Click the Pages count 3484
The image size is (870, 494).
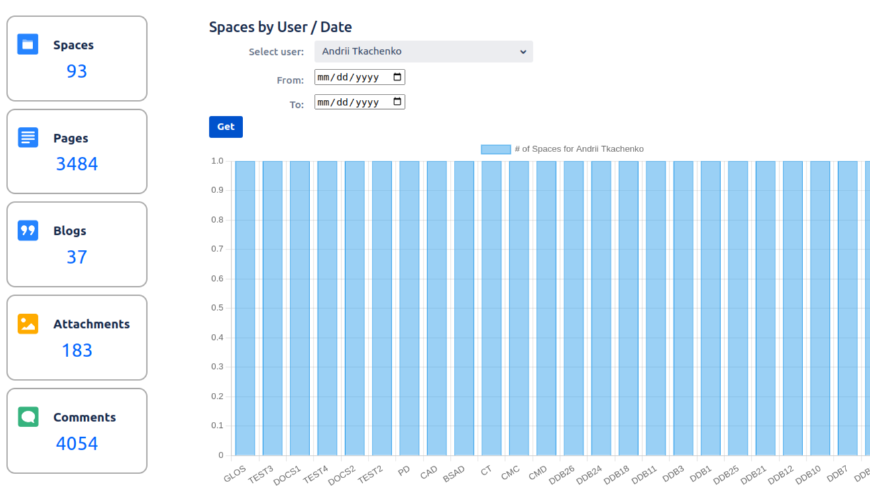(x=77, y=164)
